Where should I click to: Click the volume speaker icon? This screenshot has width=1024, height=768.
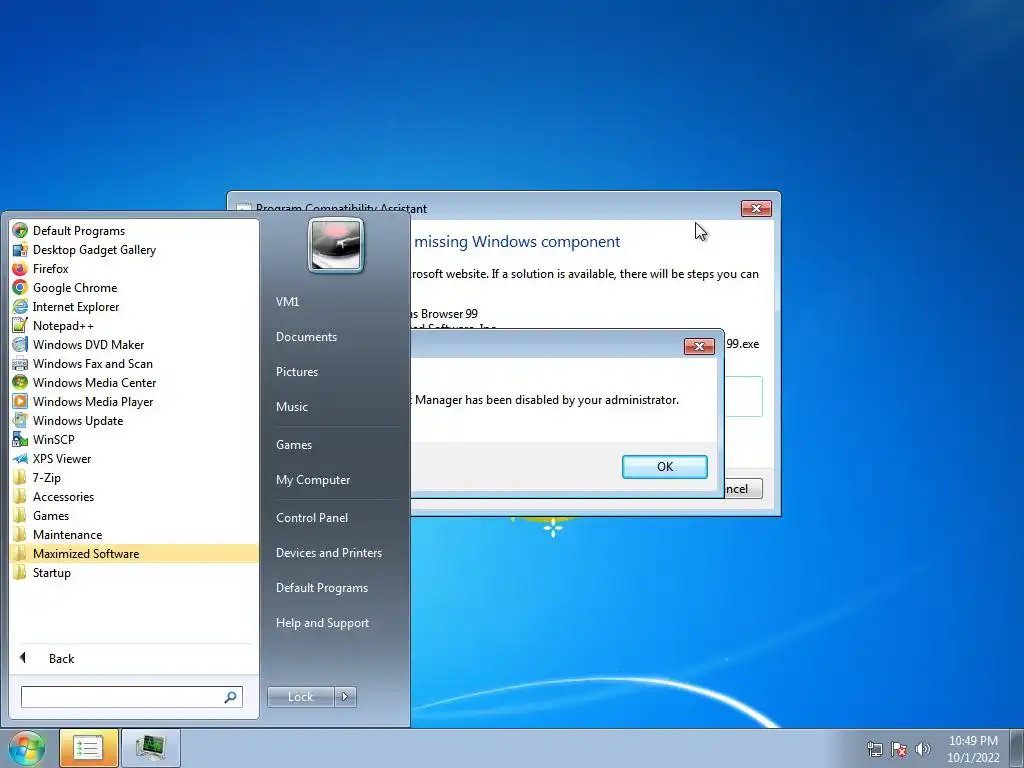[922, 749]
